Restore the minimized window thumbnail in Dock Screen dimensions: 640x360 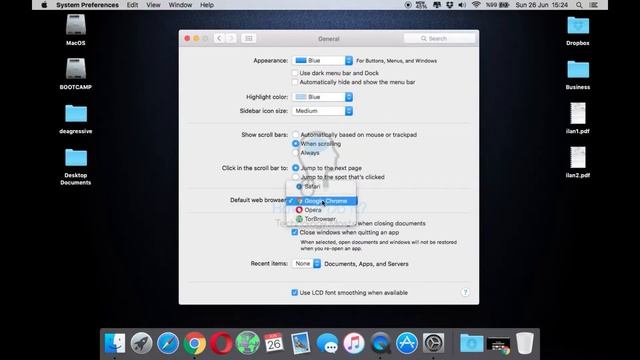498,345
